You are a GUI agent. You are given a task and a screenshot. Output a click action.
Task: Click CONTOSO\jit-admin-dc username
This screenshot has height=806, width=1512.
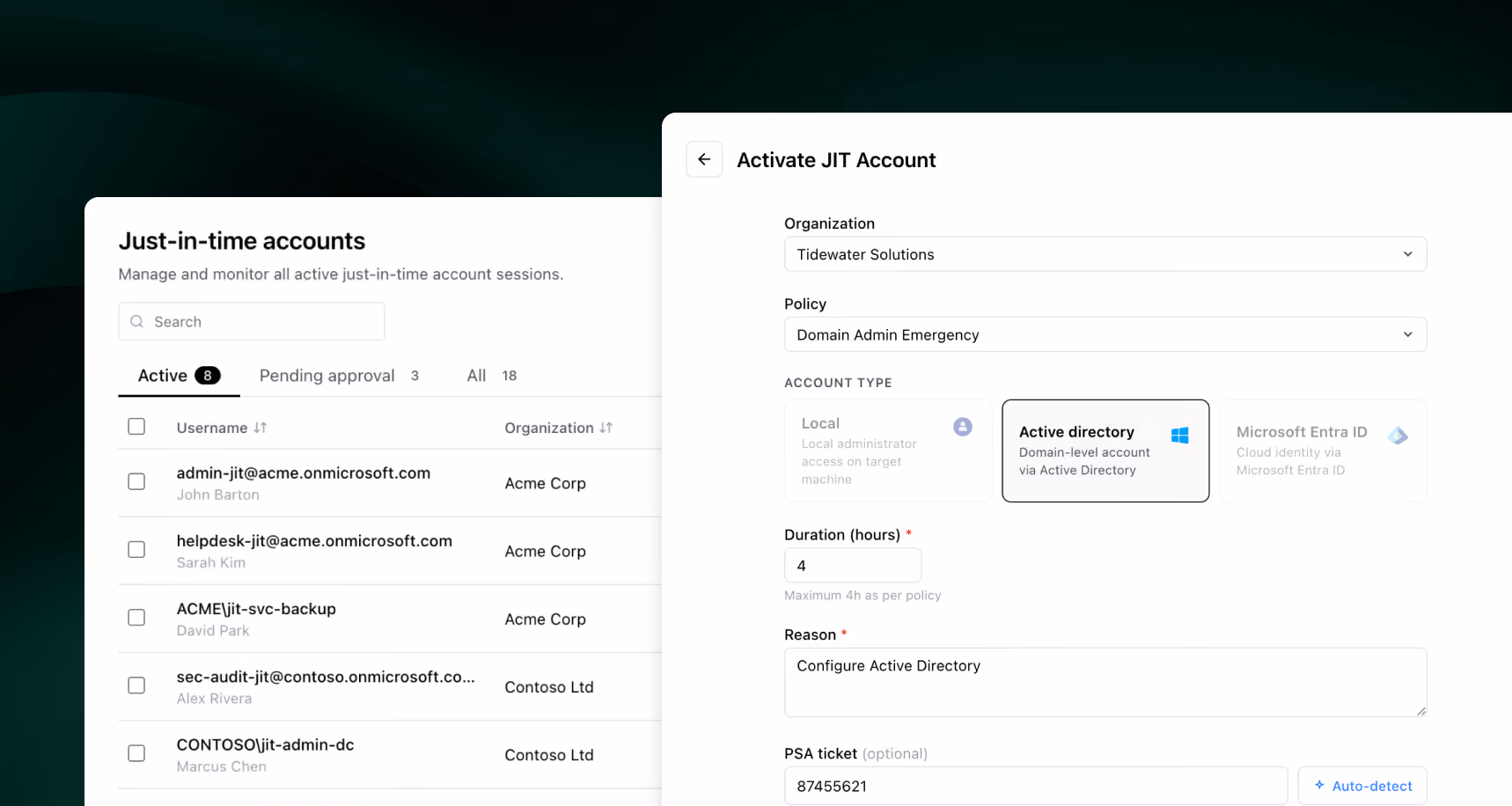[265, 744]
